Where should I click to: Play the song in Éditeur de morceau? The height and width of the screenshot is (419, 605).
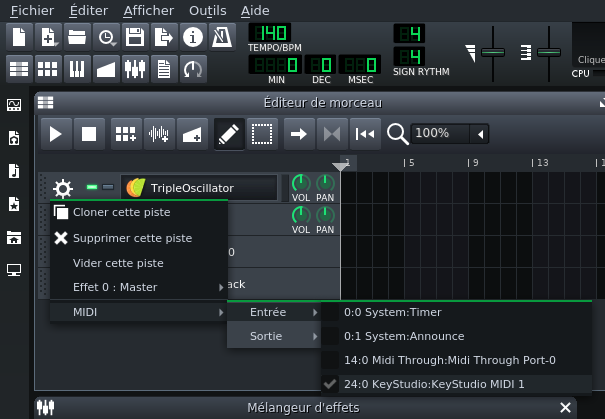point(56,134)
